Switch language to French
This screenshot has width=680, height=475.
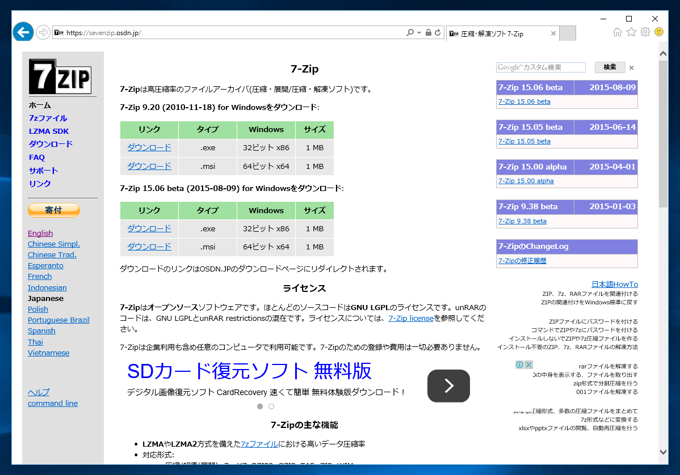pyautogui.click(x=40, y=276)
